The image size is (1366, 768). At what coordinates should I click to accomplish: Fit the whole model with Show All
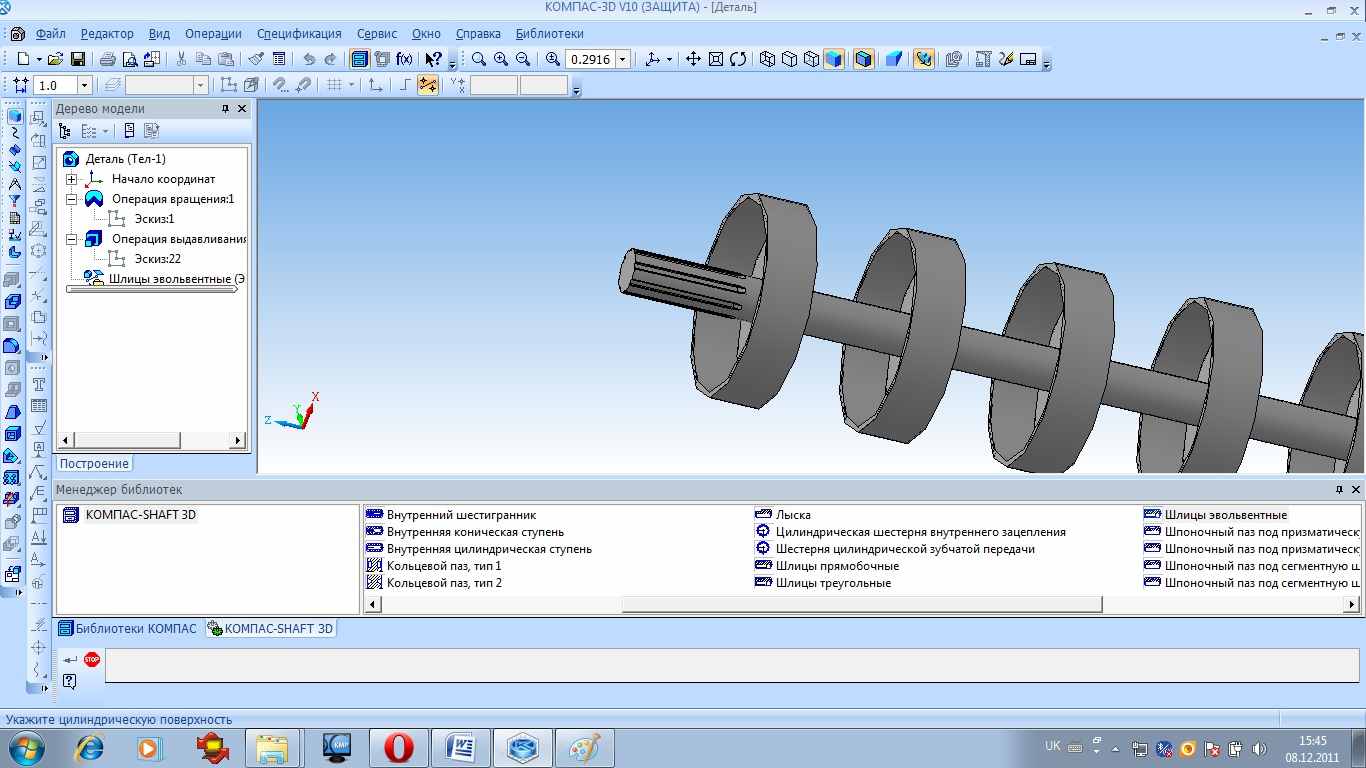coord(716,59)
